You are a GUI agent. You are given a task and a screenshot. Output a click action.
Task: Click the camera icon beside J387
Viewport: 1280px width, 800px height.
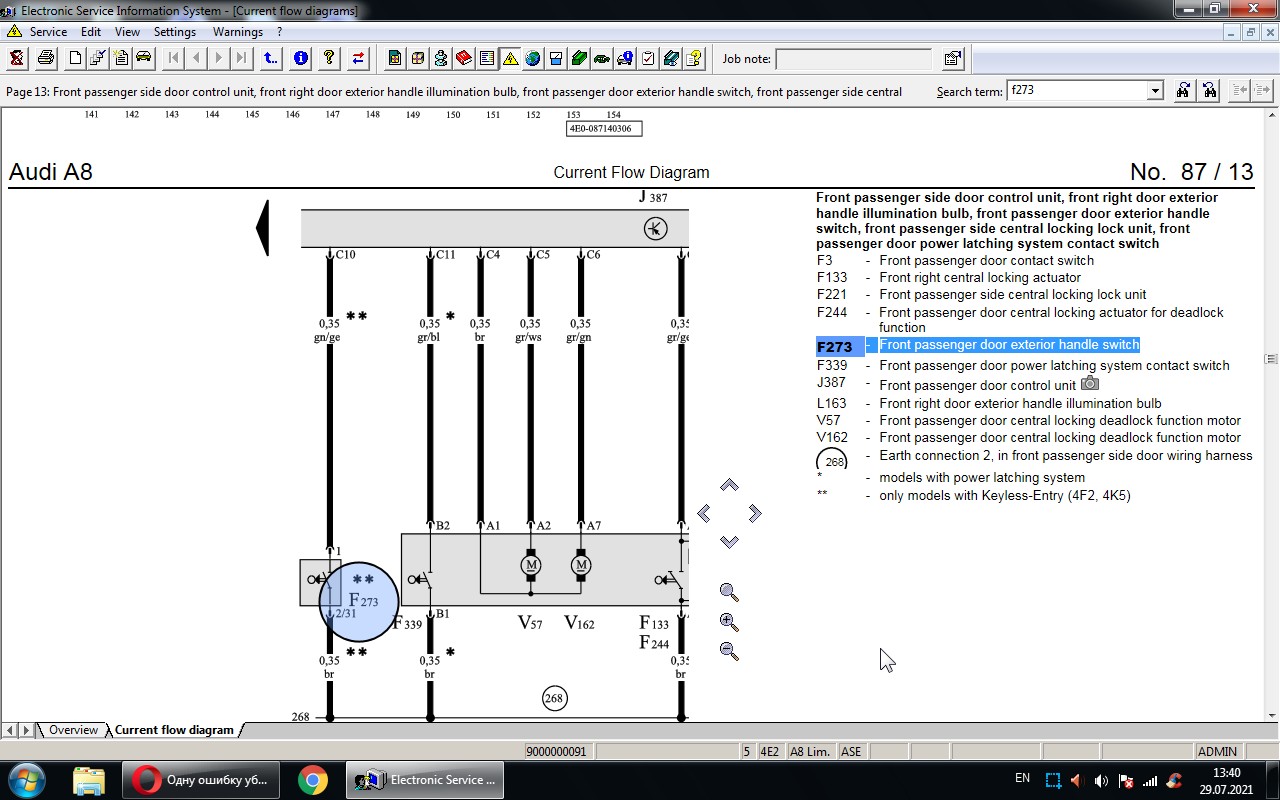pyautogui.click(x=1090, y=384)
